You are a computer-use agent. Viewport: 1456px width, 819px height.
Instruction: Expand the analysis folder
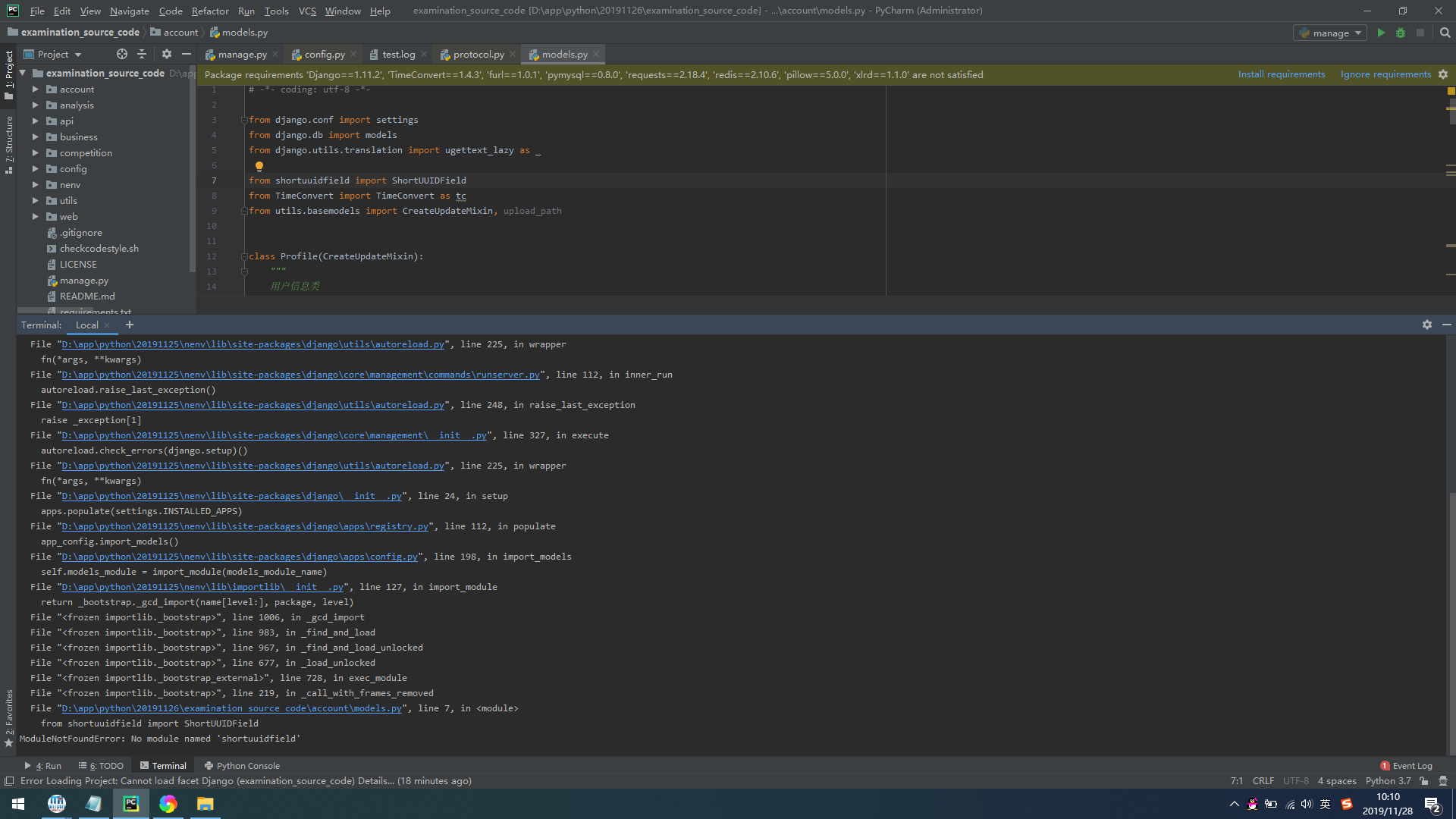pyautogui.click(x=35, y=105)
